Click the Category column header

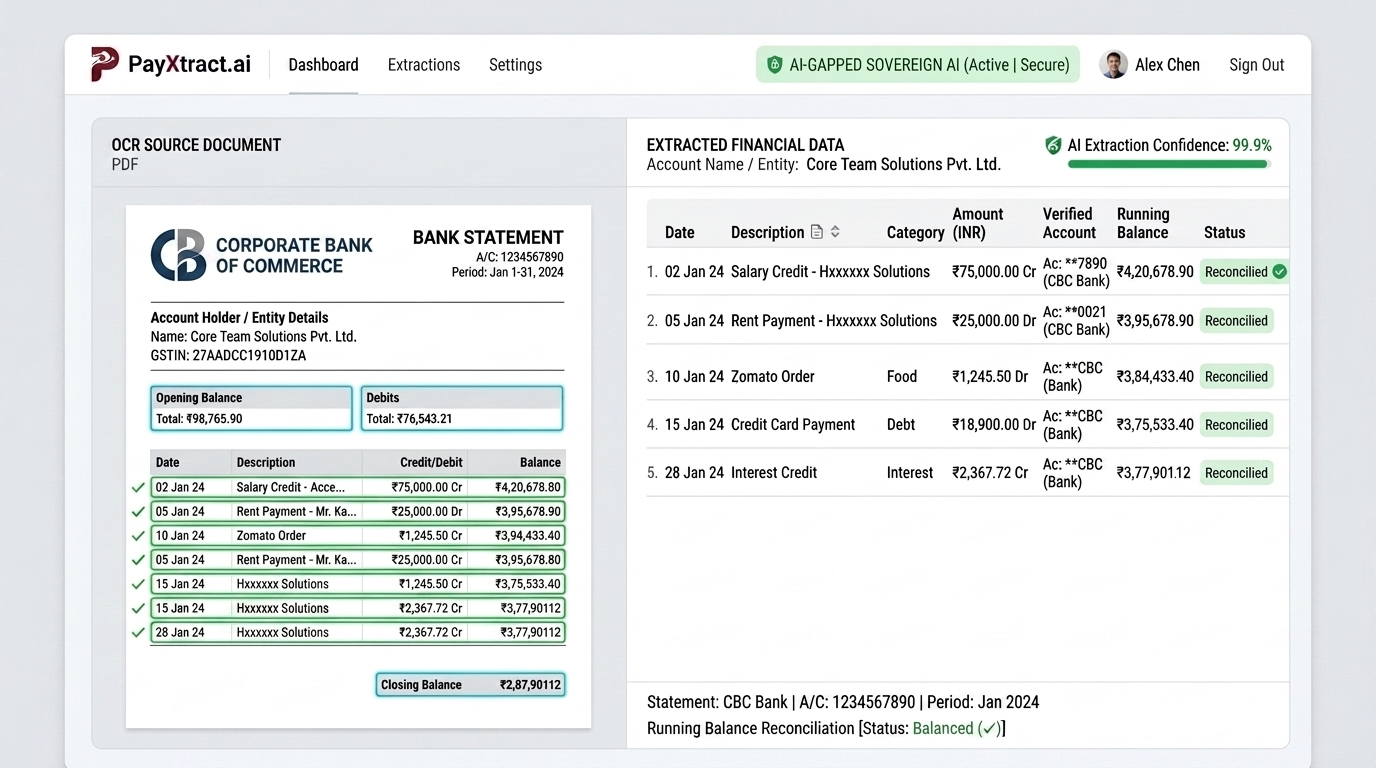coord(915,232)
